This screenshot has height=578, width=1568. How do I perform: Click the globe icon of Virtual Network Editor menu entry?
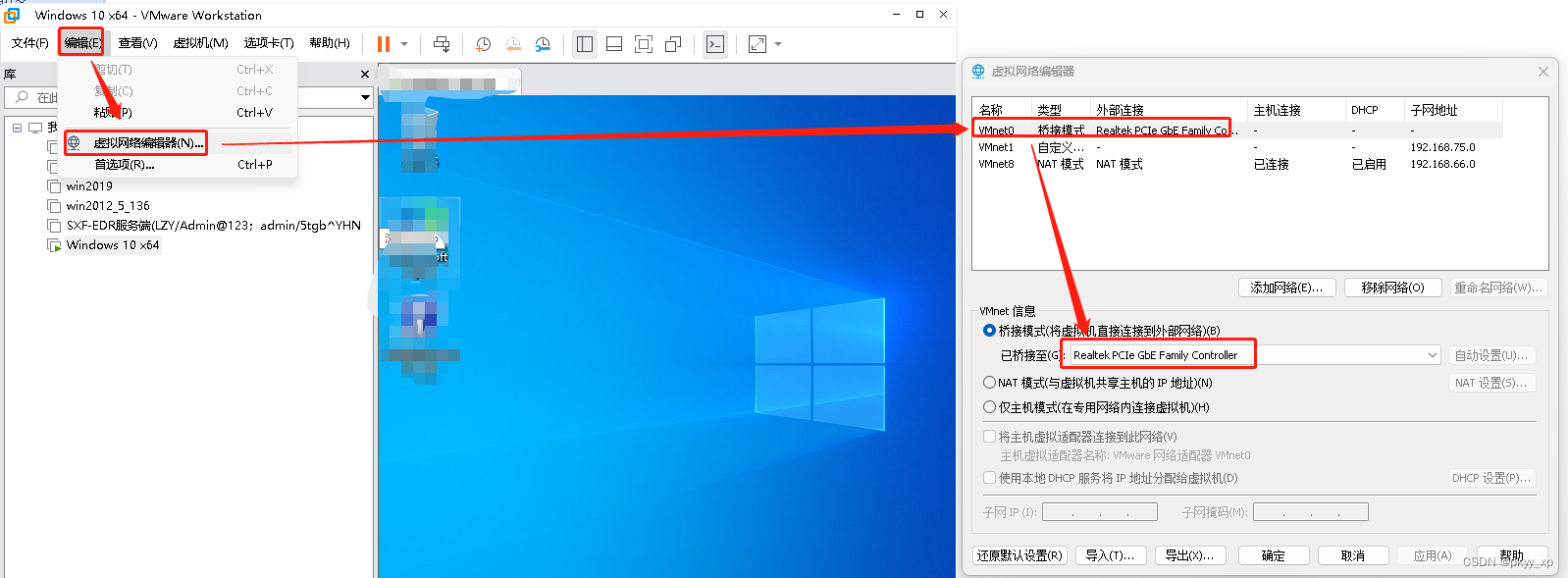[x=74, y=143]
